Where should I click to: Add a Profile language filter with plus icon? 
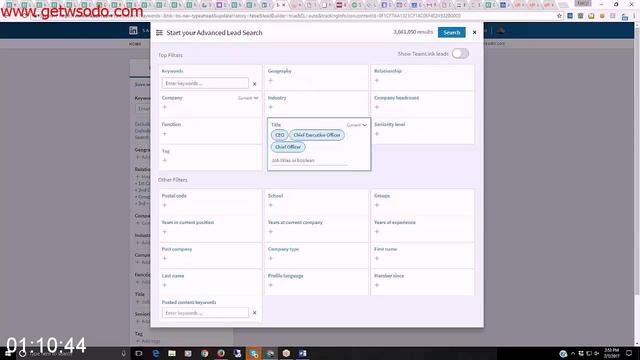click(270, 285)
